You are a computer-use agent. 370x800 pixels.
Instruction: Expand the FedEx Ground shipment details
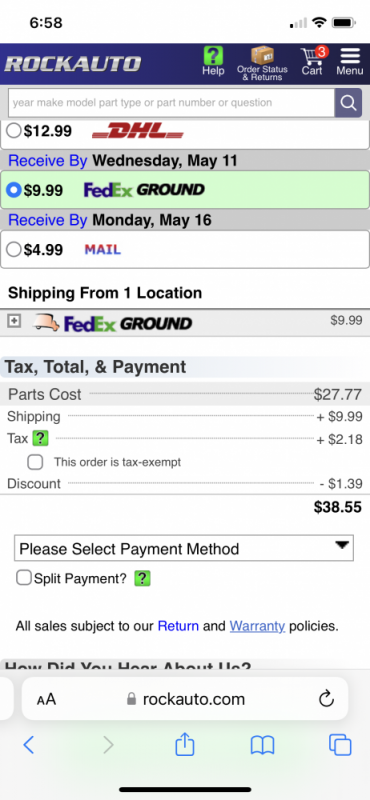tap(14, 321)
